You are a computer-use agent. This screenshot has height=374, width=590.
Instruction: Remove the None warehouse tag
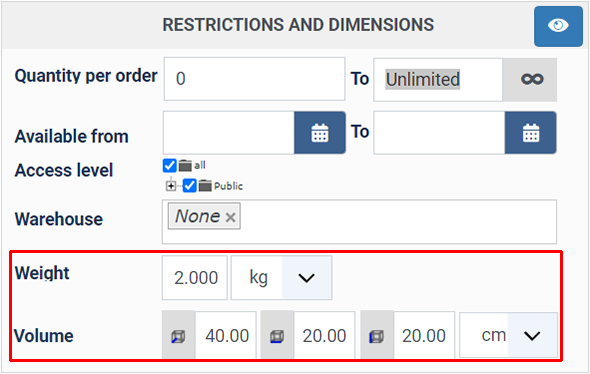coord(230,217)
